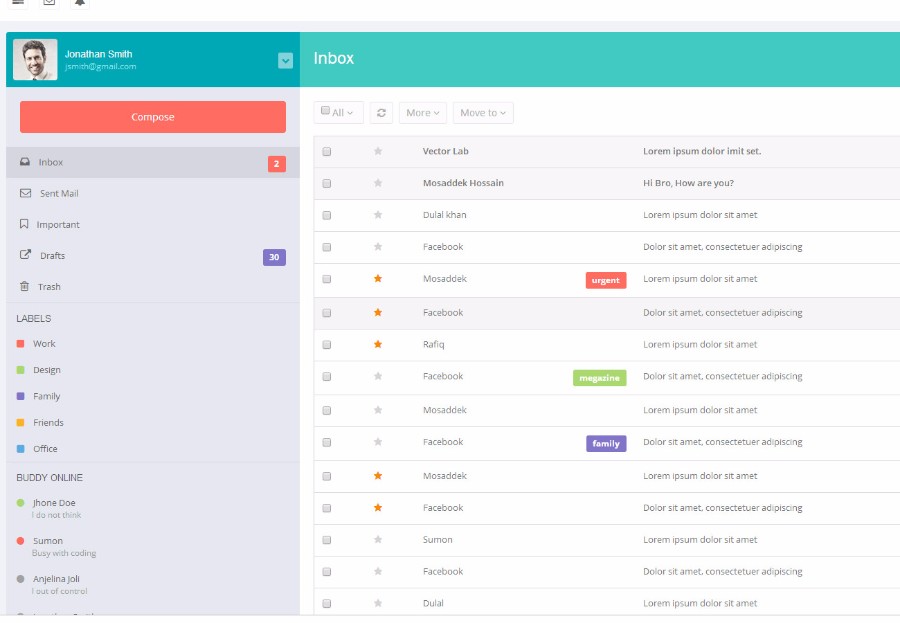Filter by the Office label
The height and width of the screenshot is (623, 900).
(45, 449)
